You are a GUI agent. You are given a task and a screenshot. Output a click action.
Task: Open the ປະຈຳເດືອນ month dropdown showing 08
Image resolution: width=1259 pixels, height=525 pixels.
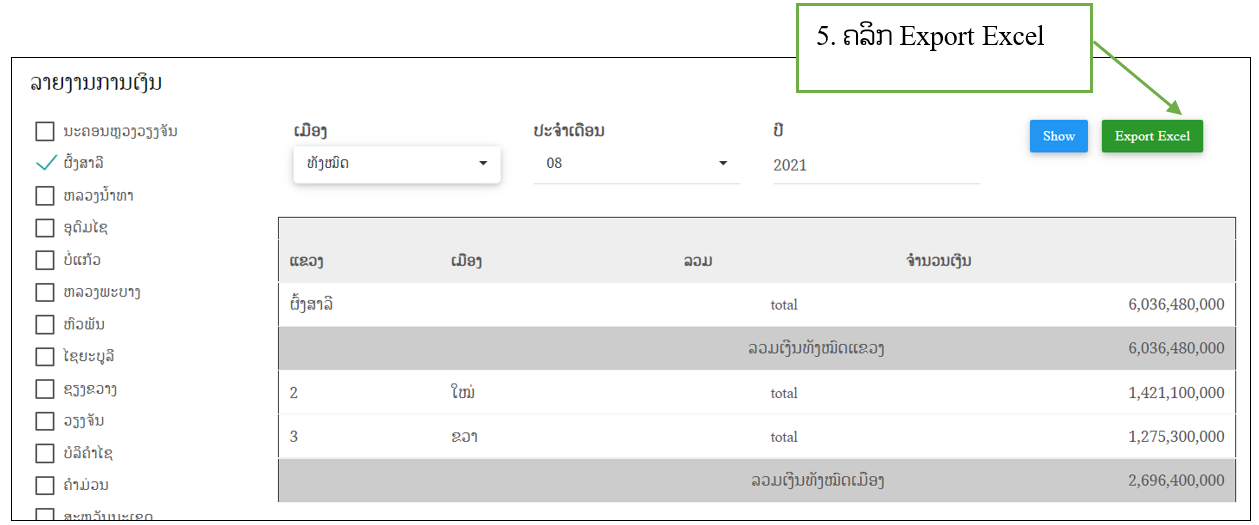pos(636,163)
